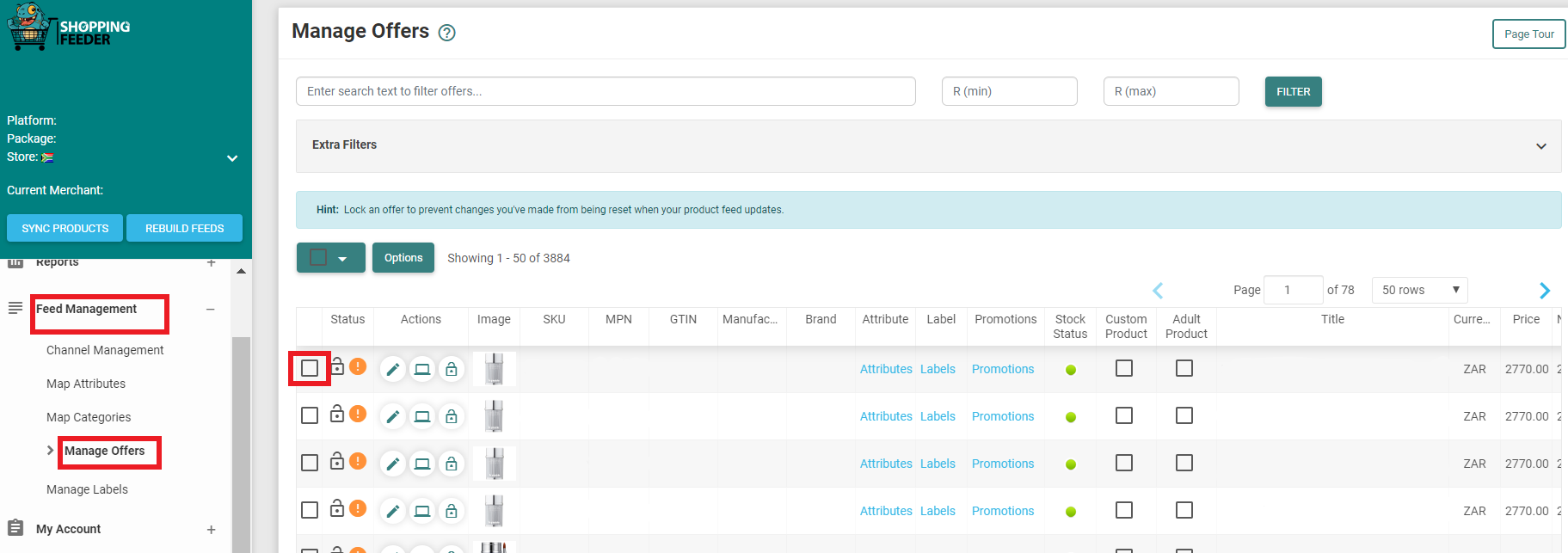The width and height of the screenshot is (1568, 553).
Task: Select the first offer row checkbox
Action: click(310, 368)
